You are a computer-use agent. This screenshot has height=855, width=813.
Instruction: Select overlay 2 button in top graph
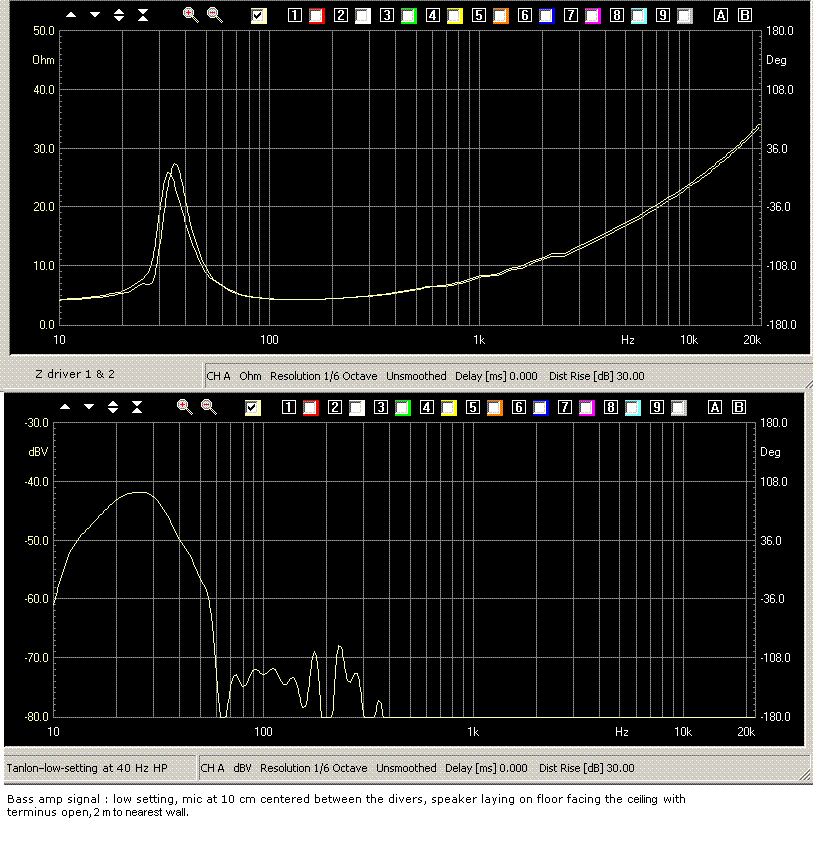[x=341, y=15]
